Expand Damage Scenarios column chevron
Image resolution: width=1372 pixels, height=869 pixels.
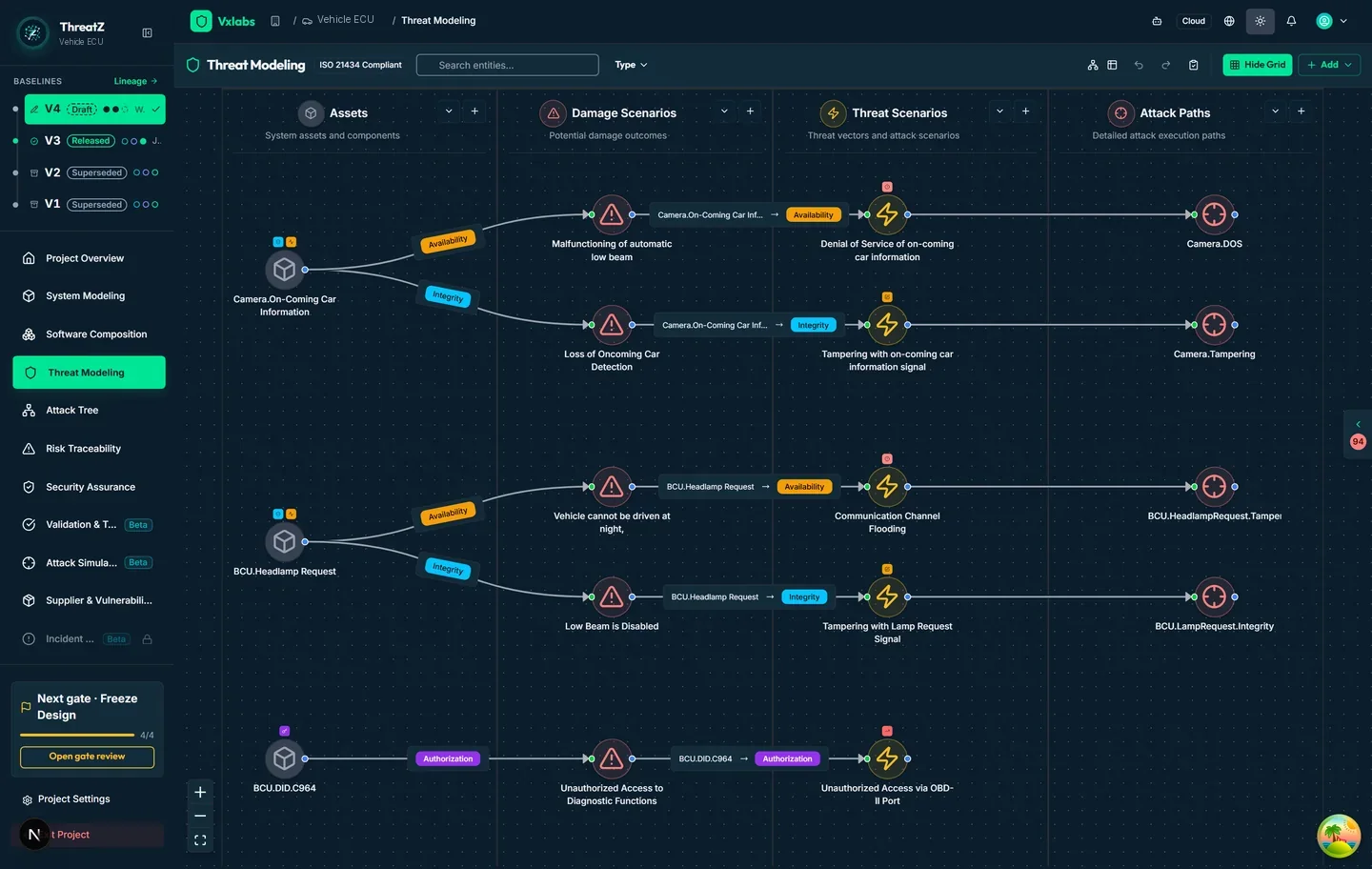point(724,111)
